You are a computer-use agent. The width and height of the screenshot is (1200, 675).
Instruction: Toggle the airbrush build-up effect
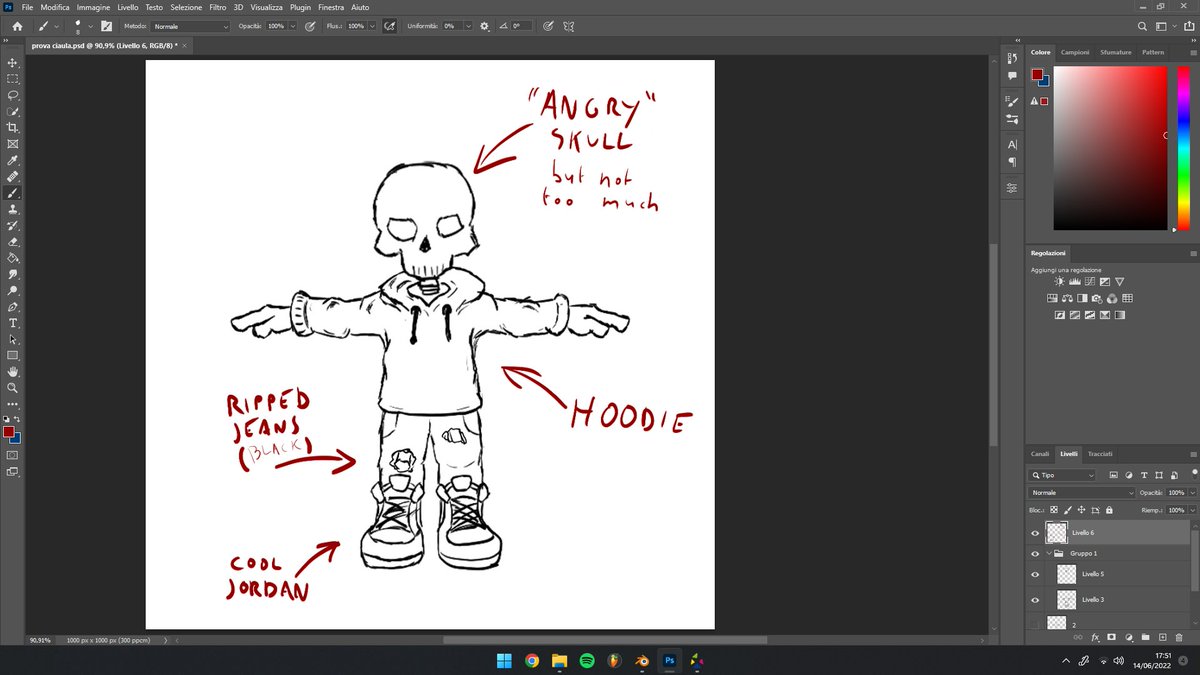click(x=389, y=26)
